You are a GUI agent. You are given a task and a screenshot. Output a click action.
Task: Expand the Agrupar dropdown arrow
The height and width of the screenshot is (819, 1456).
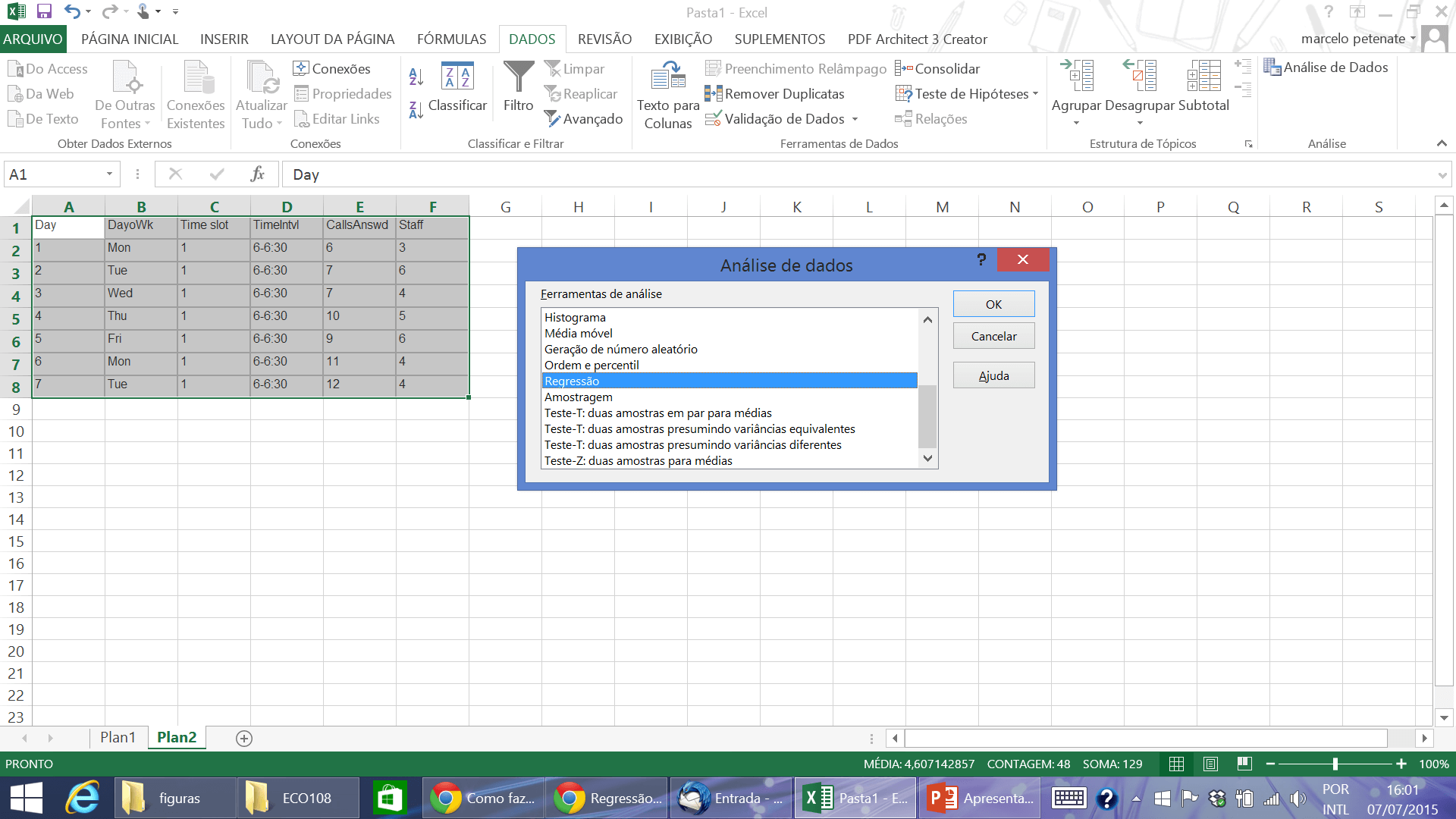(1076, 124)
